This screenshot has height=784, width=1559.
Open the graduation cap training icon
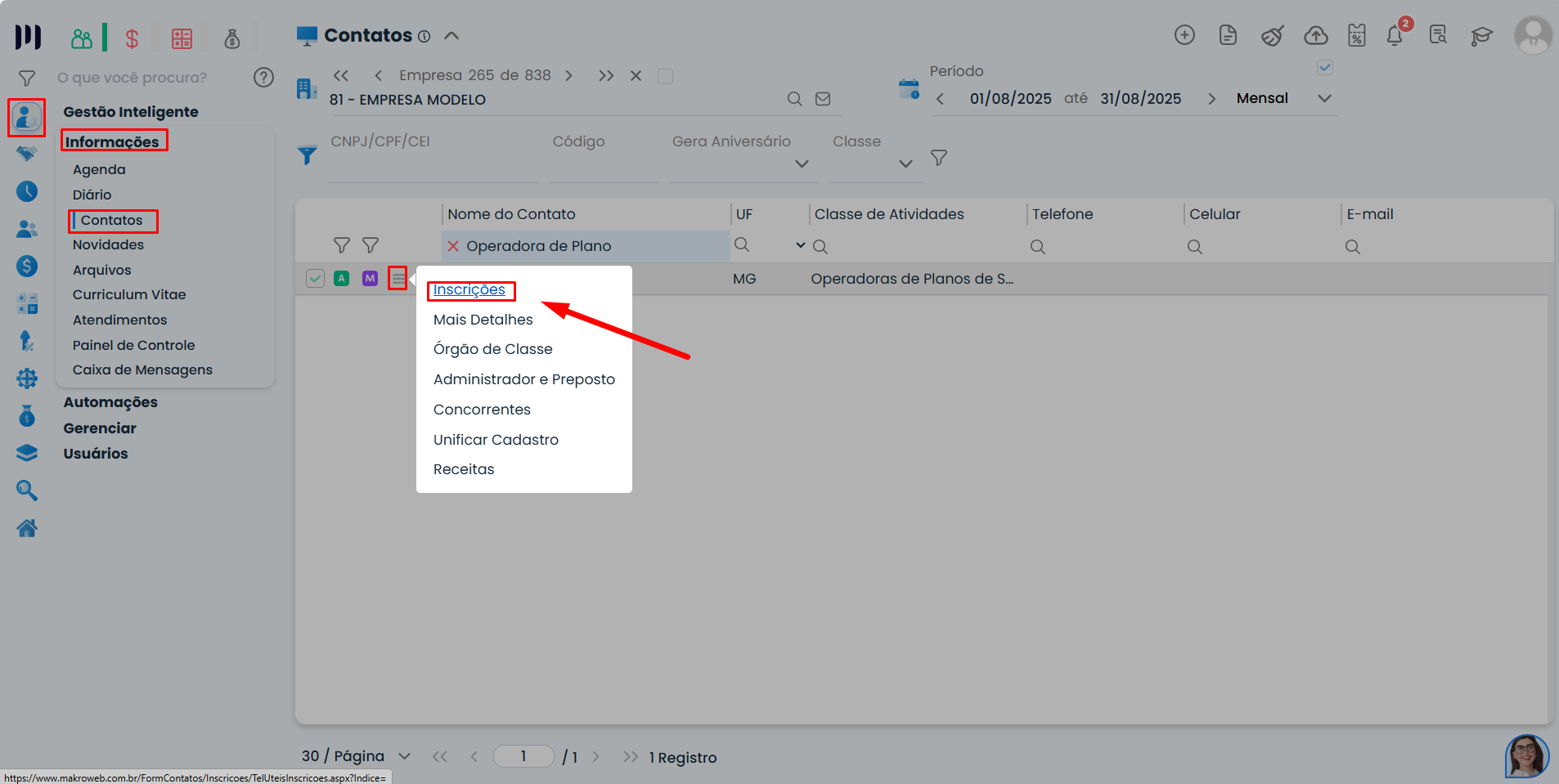tap(1481, 35)
